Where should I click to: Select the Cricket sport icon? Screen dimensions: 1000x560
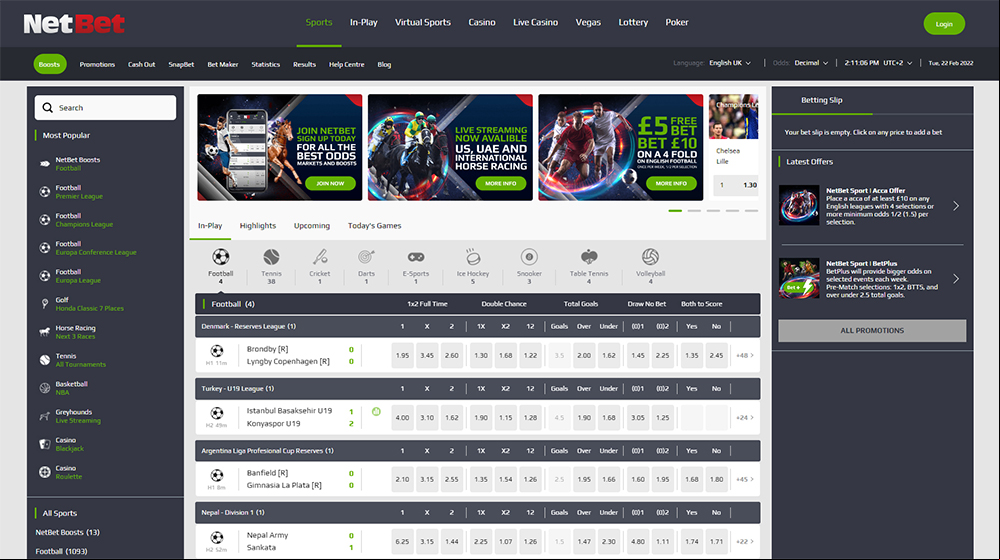(320, 257)
